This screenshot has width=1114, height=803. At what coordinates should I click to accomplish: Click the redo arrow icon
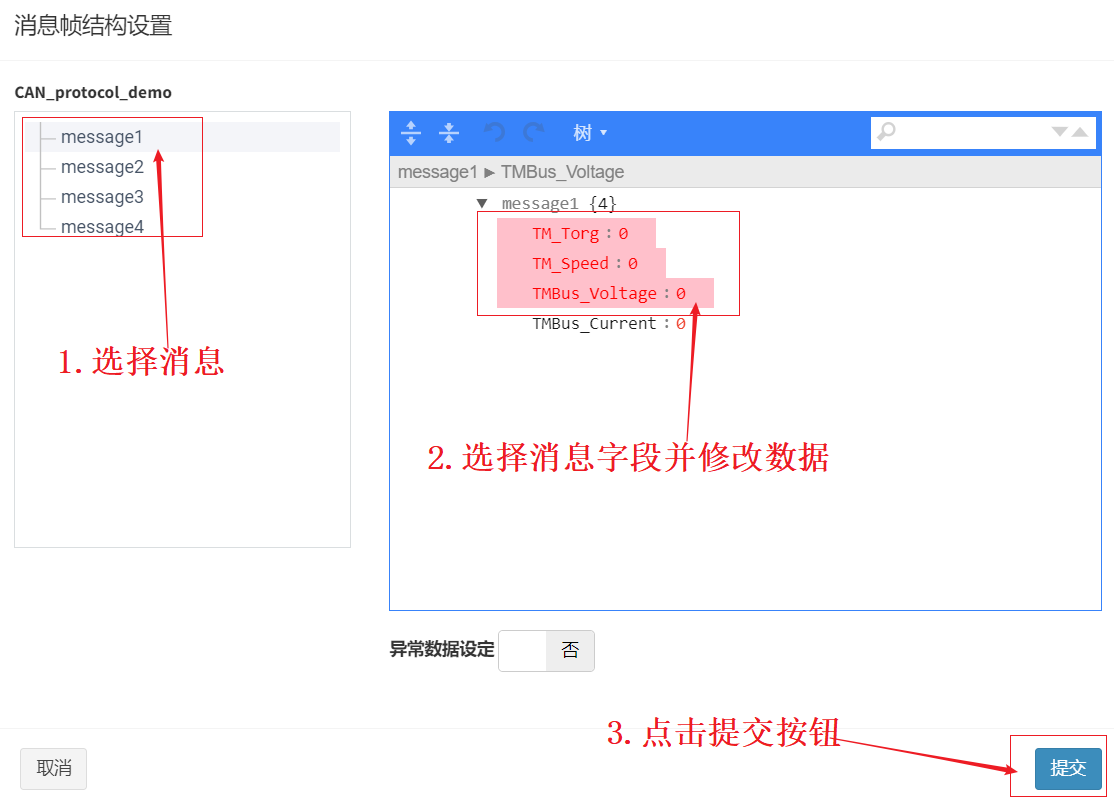click(x=534, y=132)
